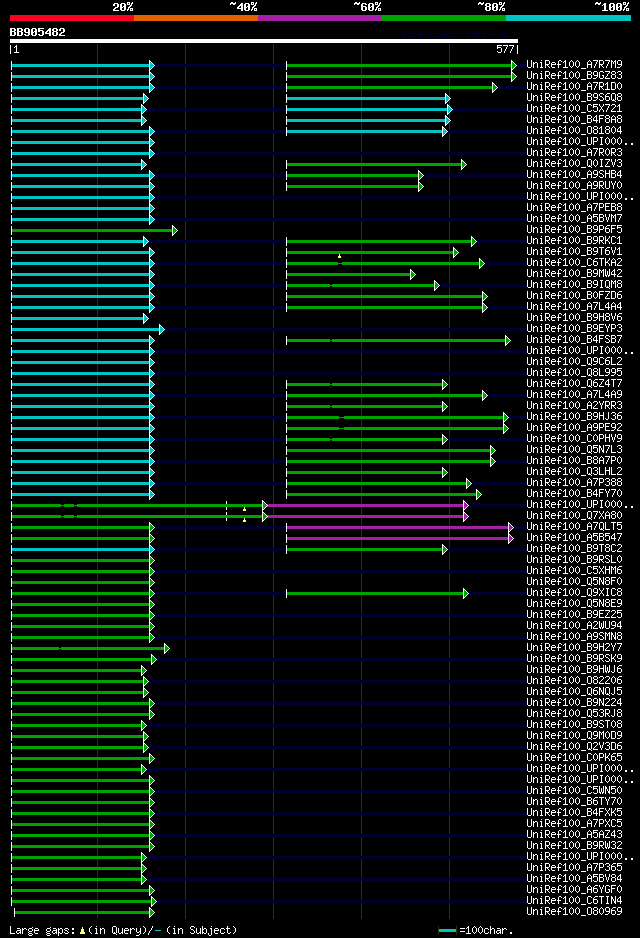The width and height of the screenshot is (640, 938).
Task: Open hit UniRef100_B9RKC1
Action: pyautogui.click(x=574, y=240)
